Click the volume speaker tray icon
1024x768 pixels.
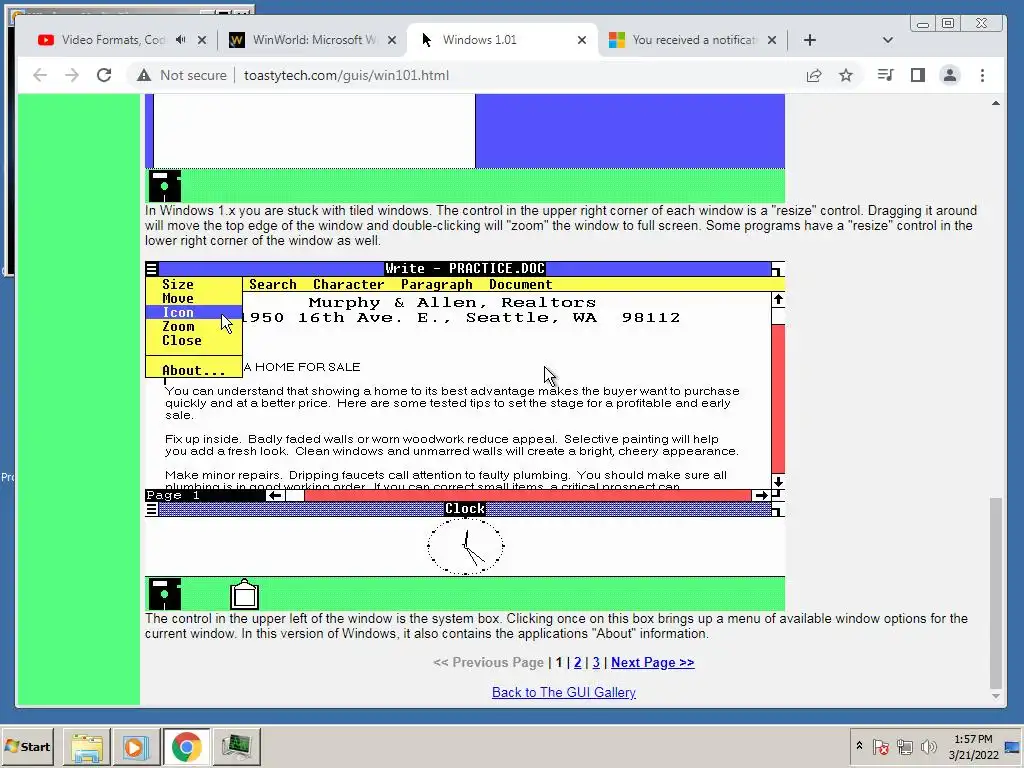(x=928, y=746)
